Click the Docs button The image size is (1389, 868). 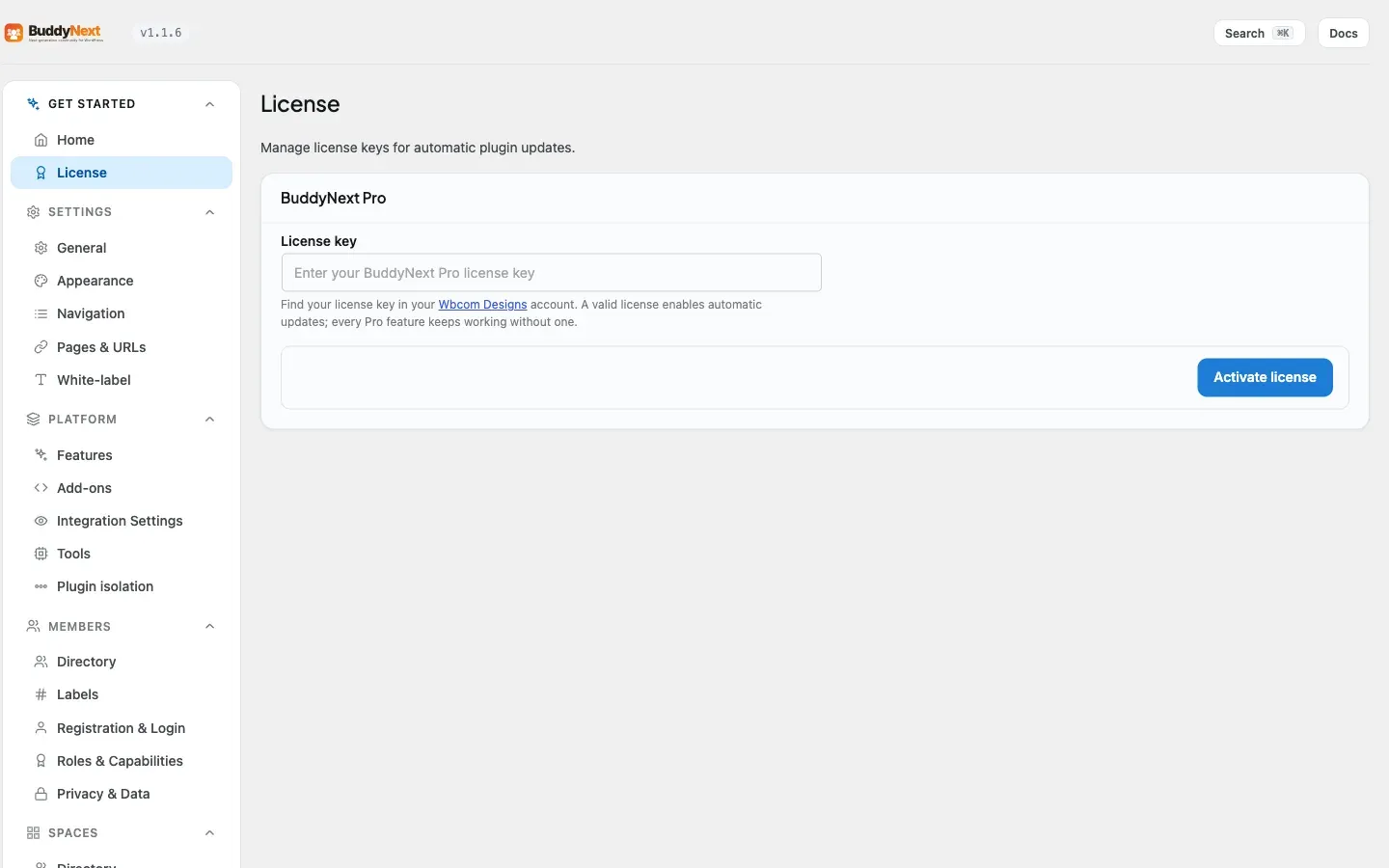1343,33
